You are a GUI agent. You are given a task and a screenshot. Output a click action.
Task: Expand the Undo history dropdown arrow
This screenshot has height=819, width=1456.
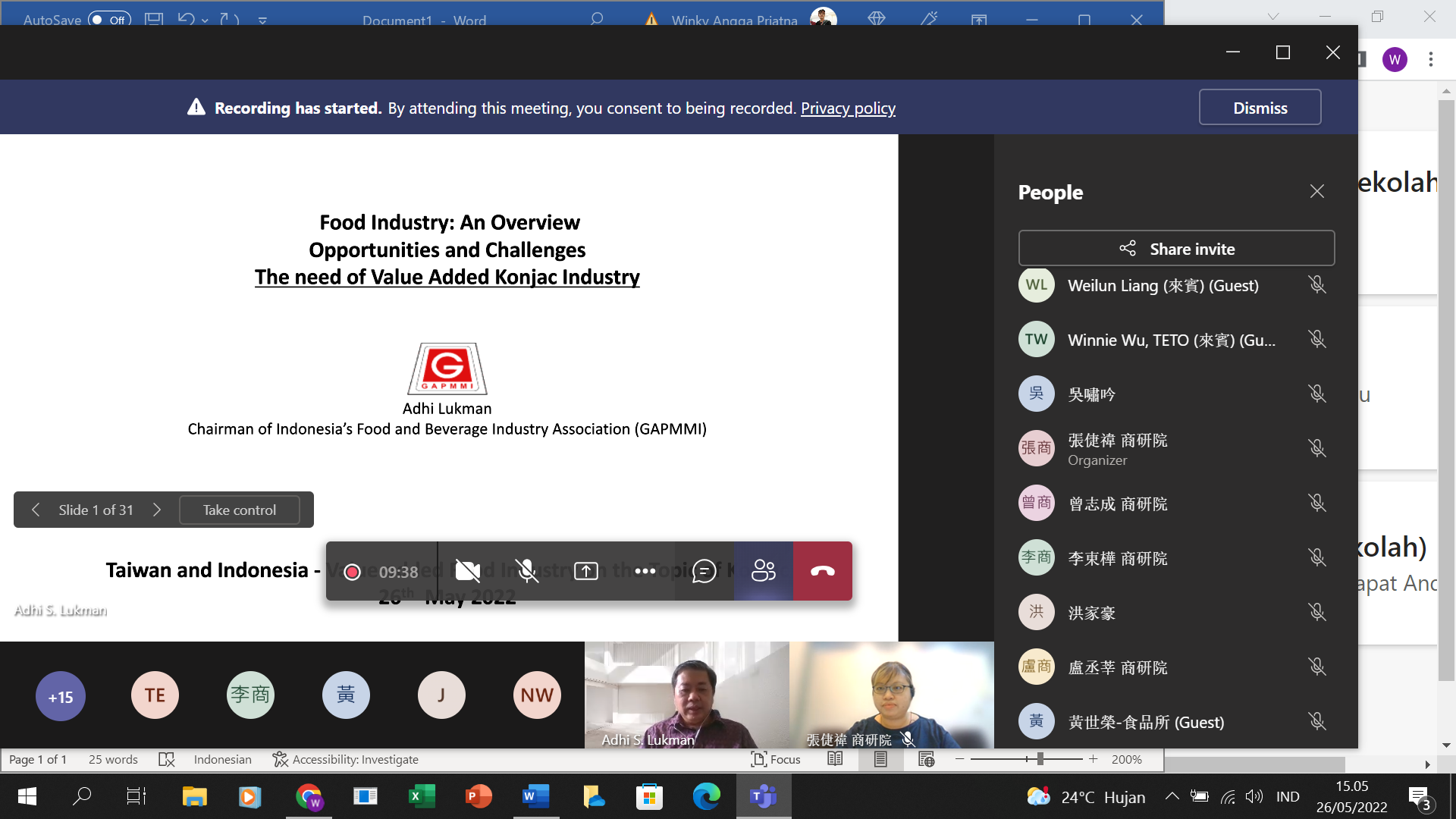click(205, 20)
